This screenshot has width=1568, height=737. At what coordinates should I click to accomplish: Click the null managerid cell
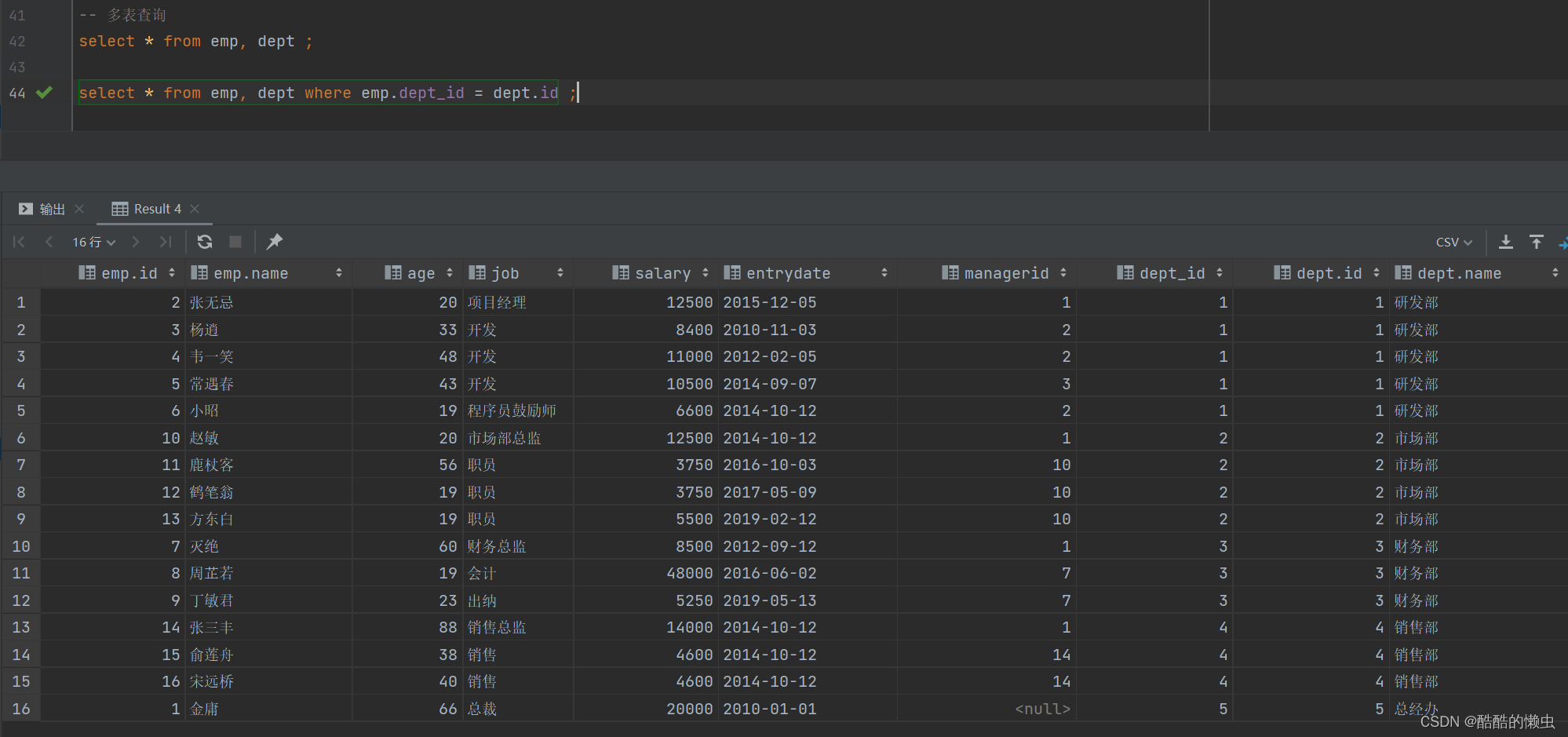click(x=986, y=709)
